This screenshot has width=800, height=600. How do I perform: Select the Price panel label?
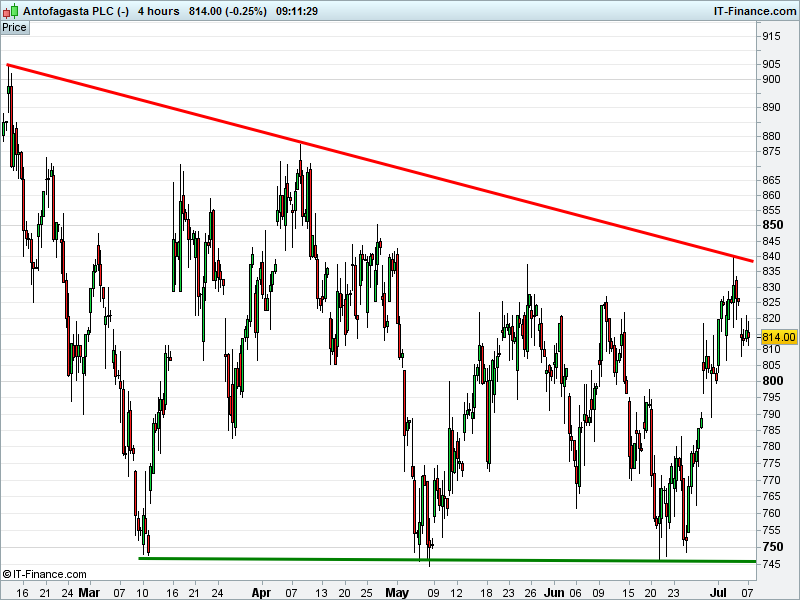pyautogui.click(x=14, y=28)
